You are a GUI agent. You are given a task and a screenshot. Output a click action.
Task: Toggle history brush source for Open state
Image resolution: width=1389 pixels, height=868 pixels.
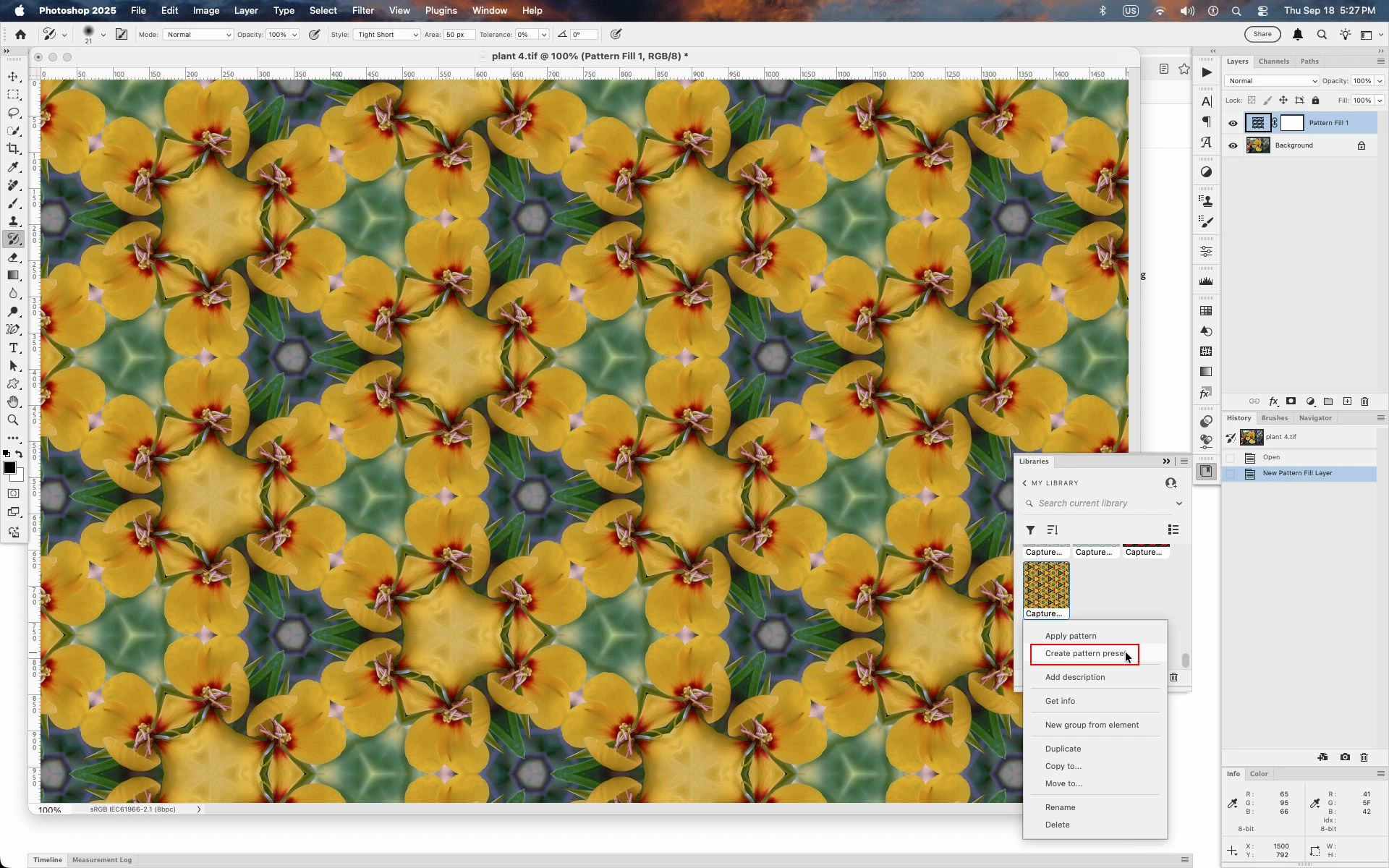click(1231, 457)
